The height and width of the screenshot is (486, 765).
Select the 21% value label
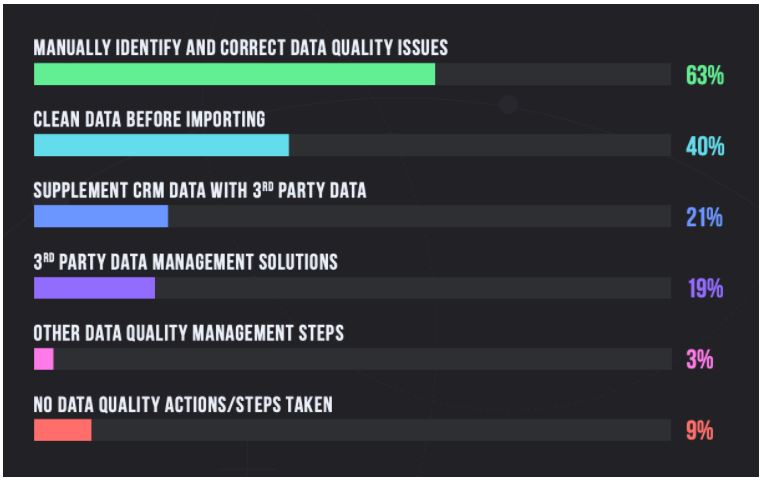705,218
